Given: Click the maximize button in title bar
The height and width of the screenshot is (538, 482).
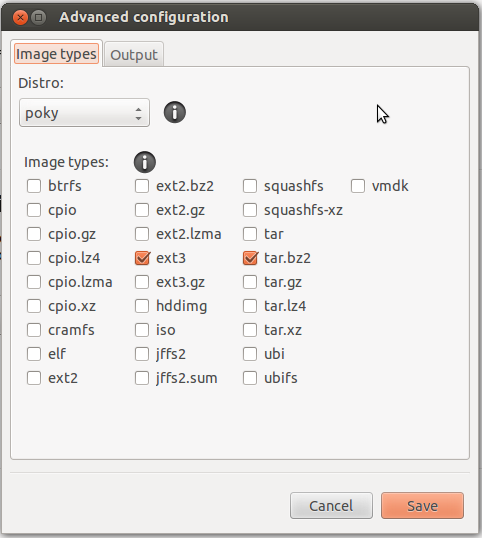Looking at the screenshot, I should click(39, 17).
